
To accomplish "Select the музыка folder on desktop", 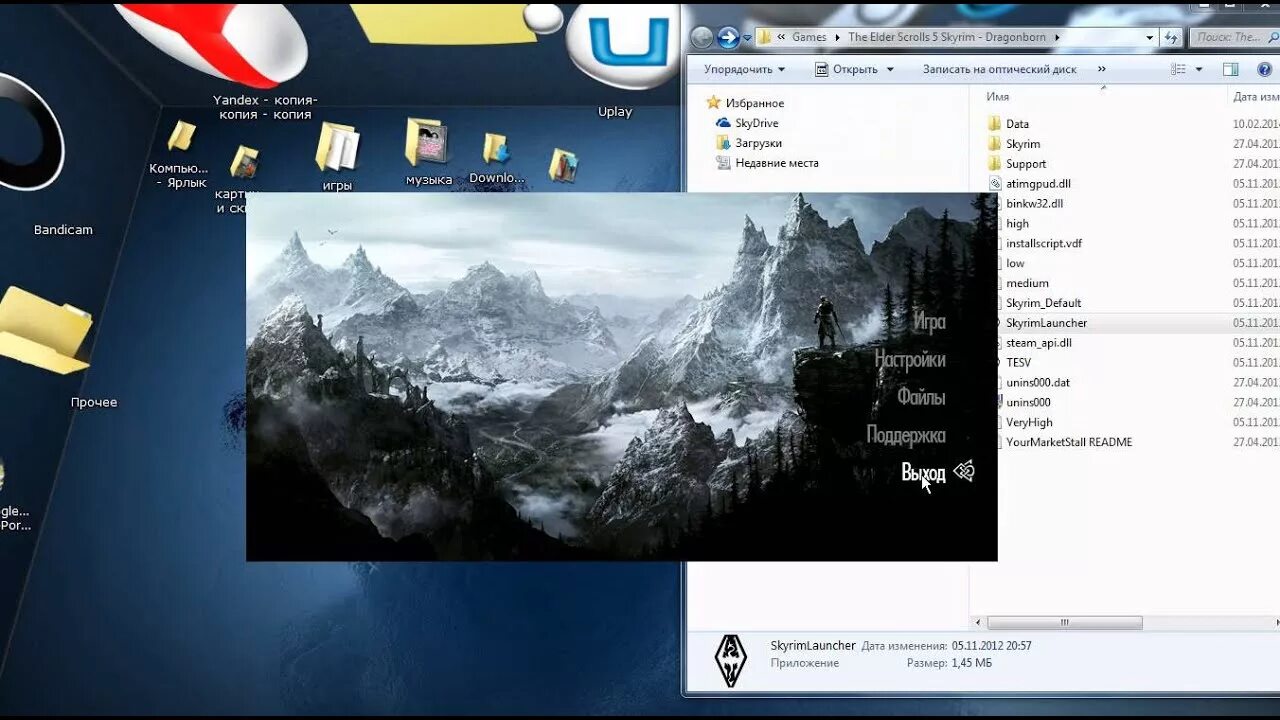I will click(x=428, y=153).
